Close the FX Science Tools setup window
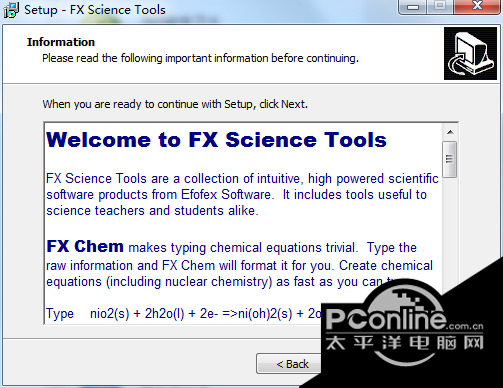This screenshot has width=503, height=388. (477, 6)
